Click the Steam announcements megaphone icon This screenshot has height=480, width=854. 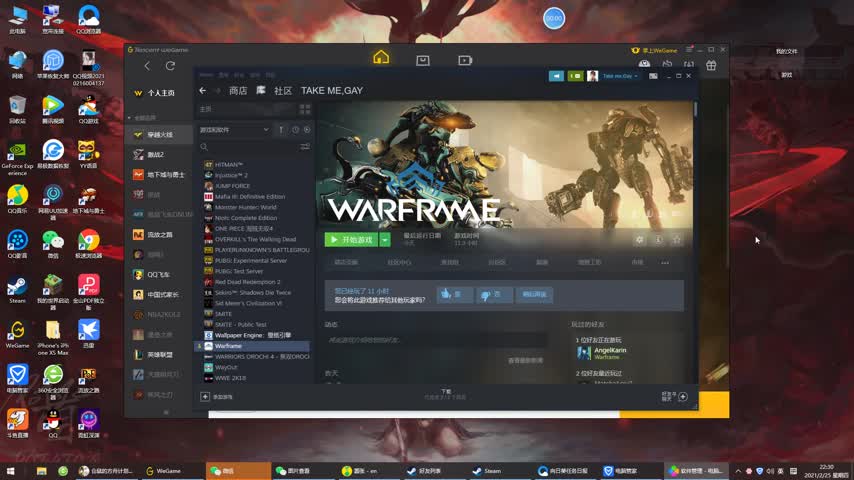point(556,76)
